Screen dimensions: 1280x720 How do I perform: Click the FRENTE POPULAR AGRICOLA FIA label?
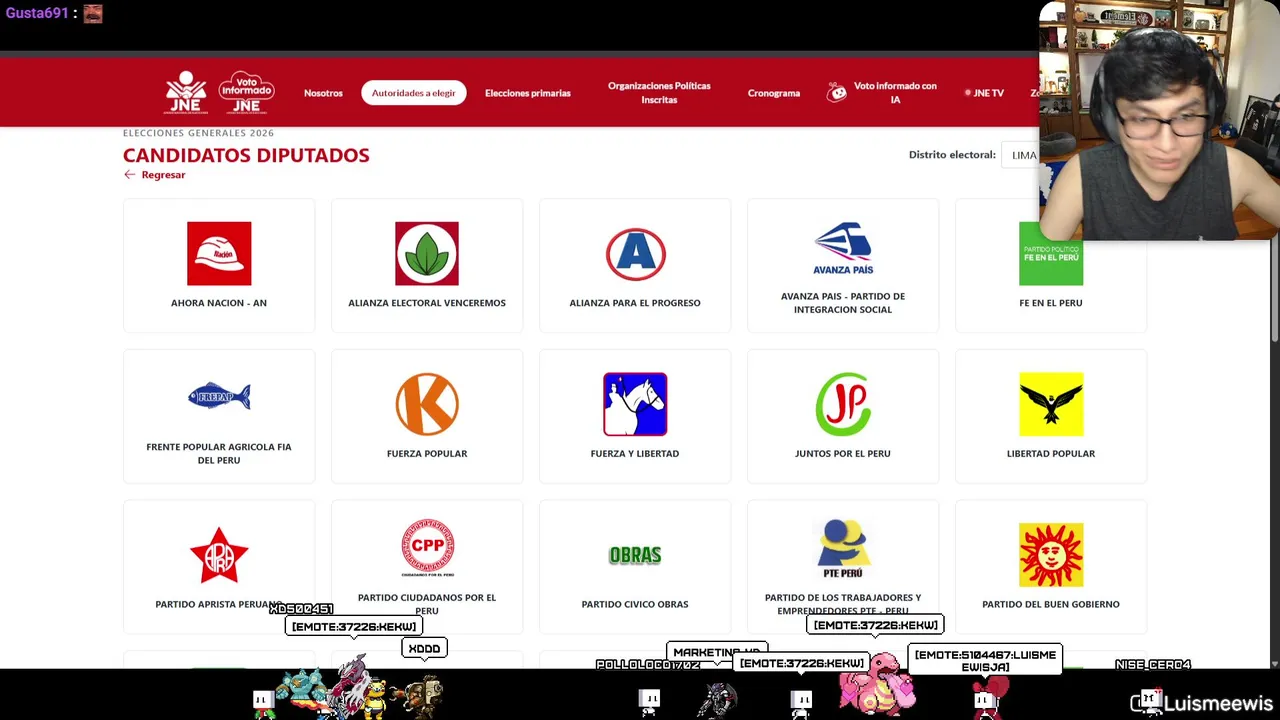(x=219, y=454)
